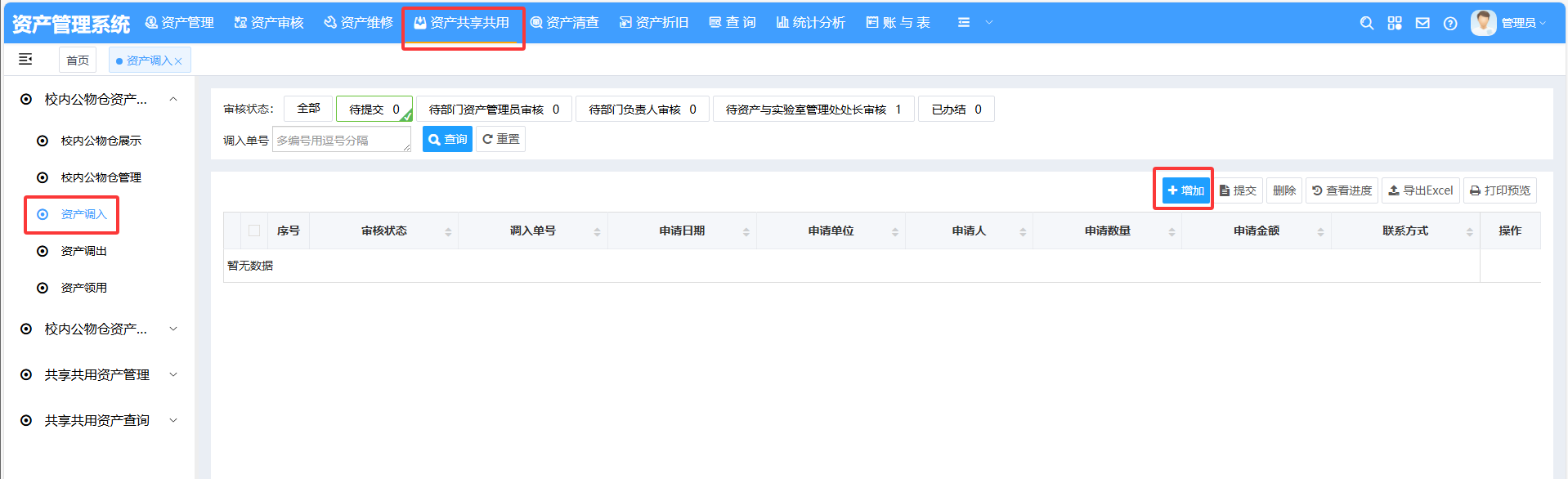Open the 资产清查 top menu
This screenshot has width=1568, height=479.
[565, 23]
